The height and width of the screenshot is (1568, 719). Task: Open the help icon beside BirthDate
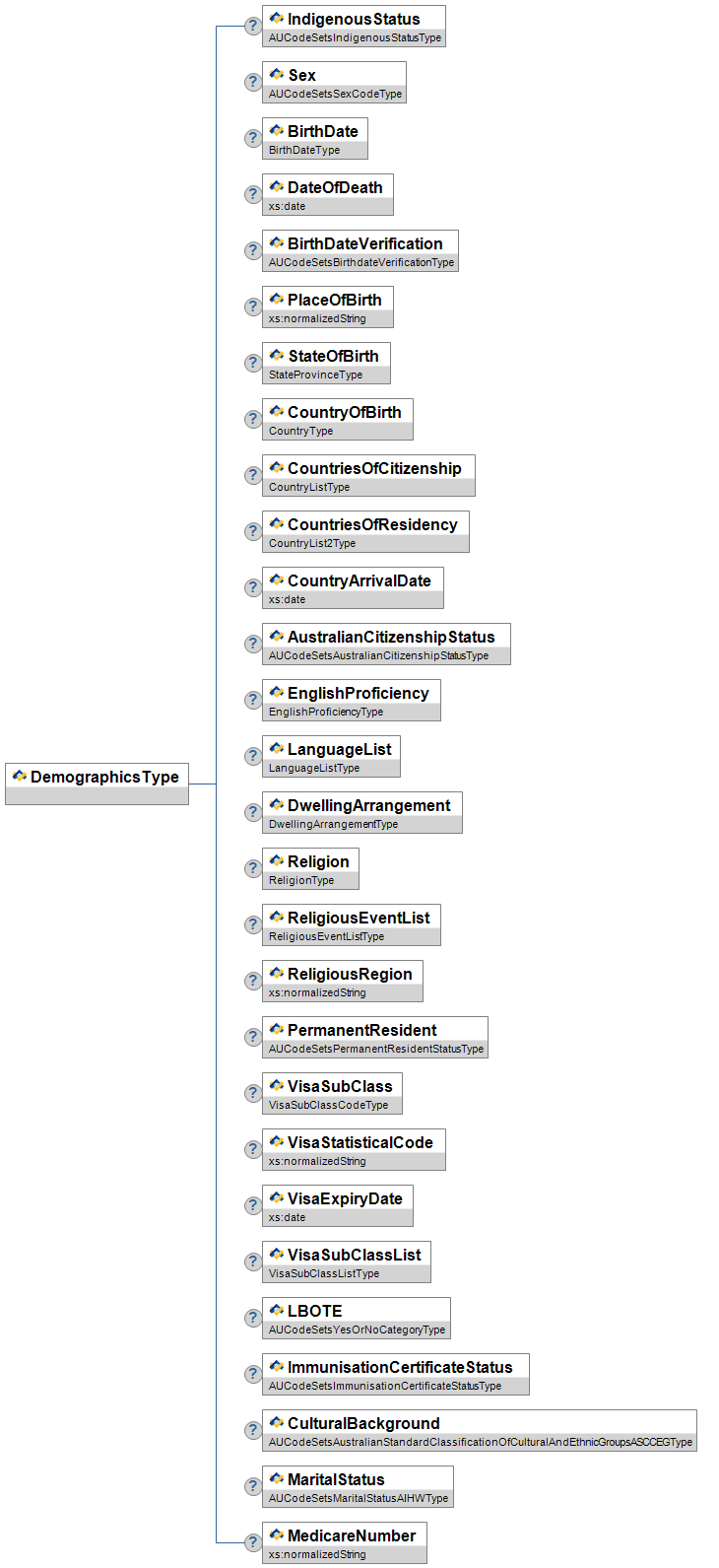point(253,138)
